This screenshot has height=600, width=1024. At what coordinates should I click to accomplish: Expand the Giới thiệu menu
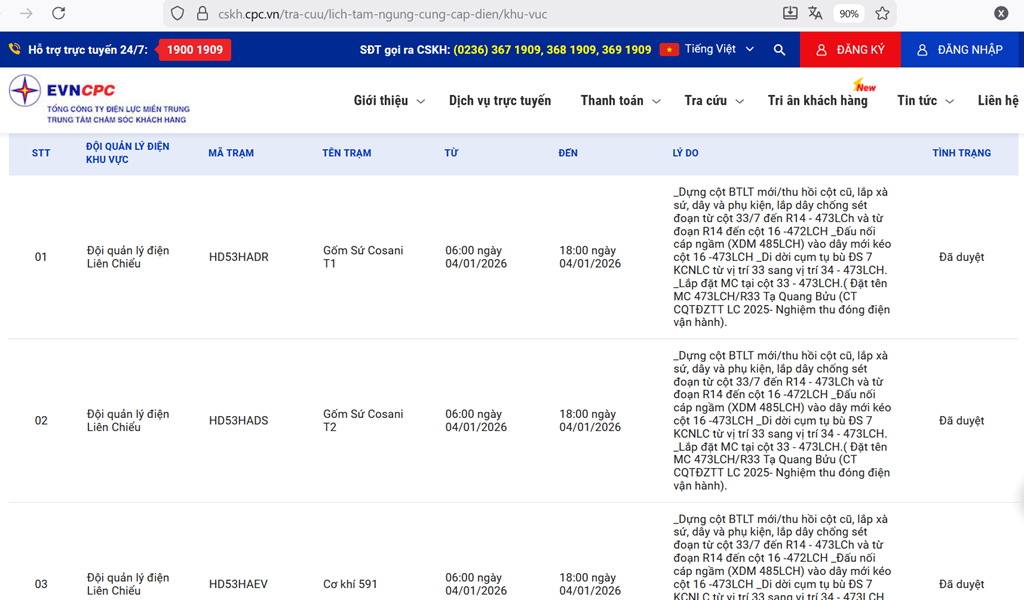(389, 101)
